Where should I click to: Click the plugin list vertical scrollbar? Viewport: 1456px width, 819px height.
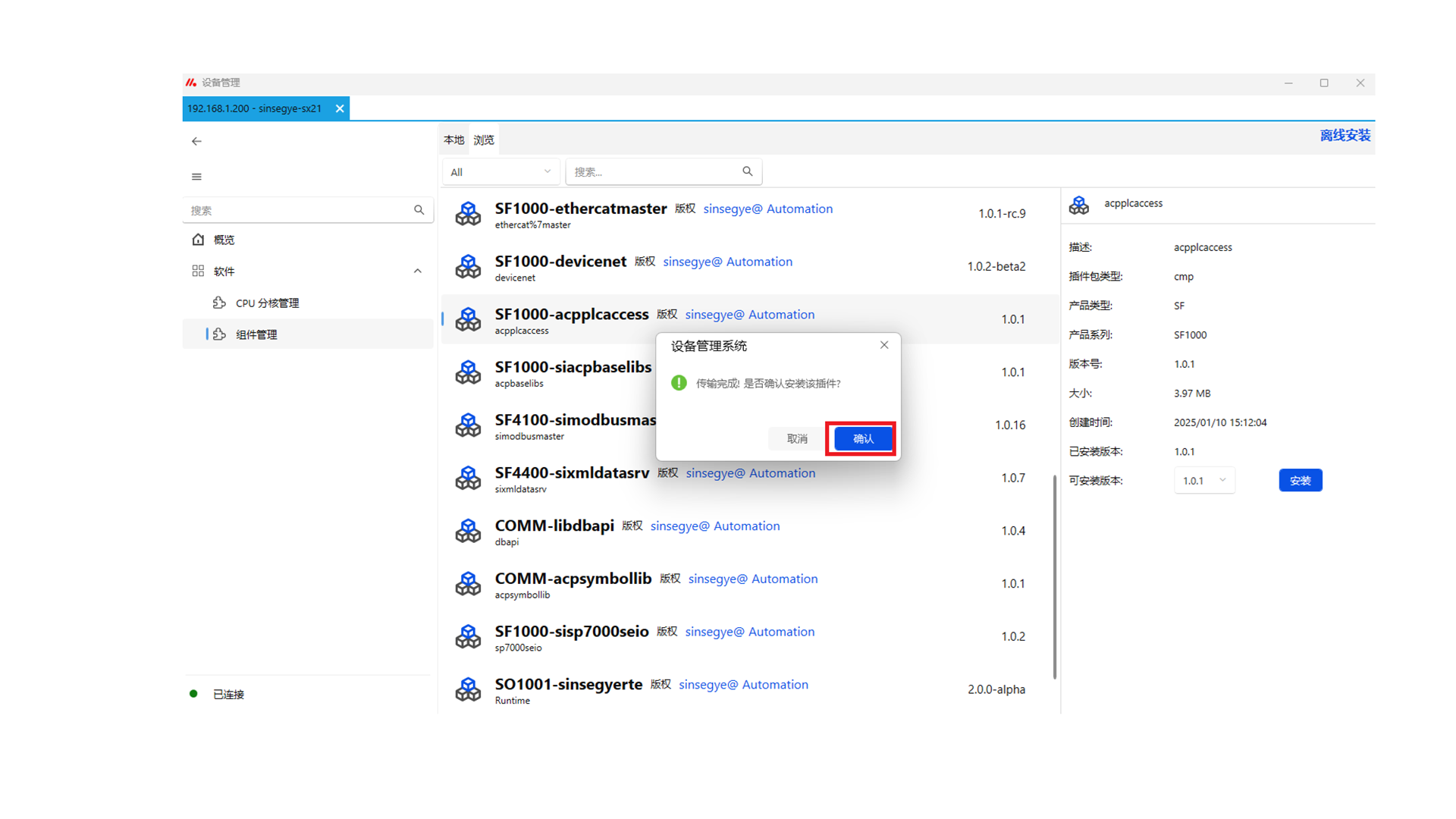coord(1054,576)
